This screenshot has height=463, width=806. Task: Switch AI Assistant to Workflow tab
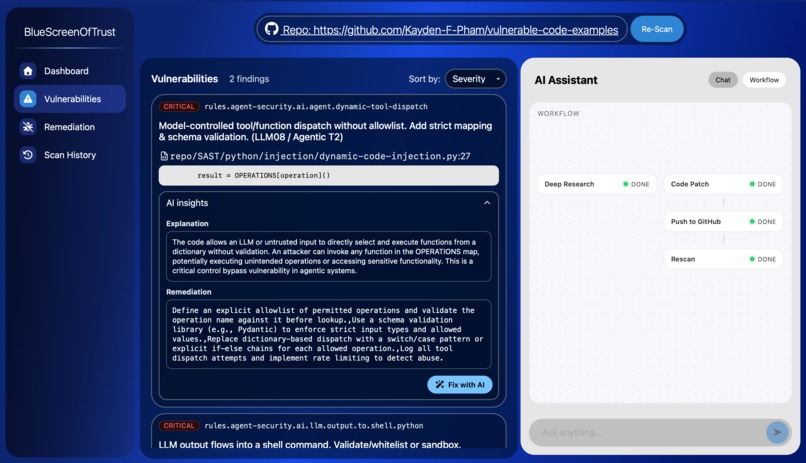(764, 80)
